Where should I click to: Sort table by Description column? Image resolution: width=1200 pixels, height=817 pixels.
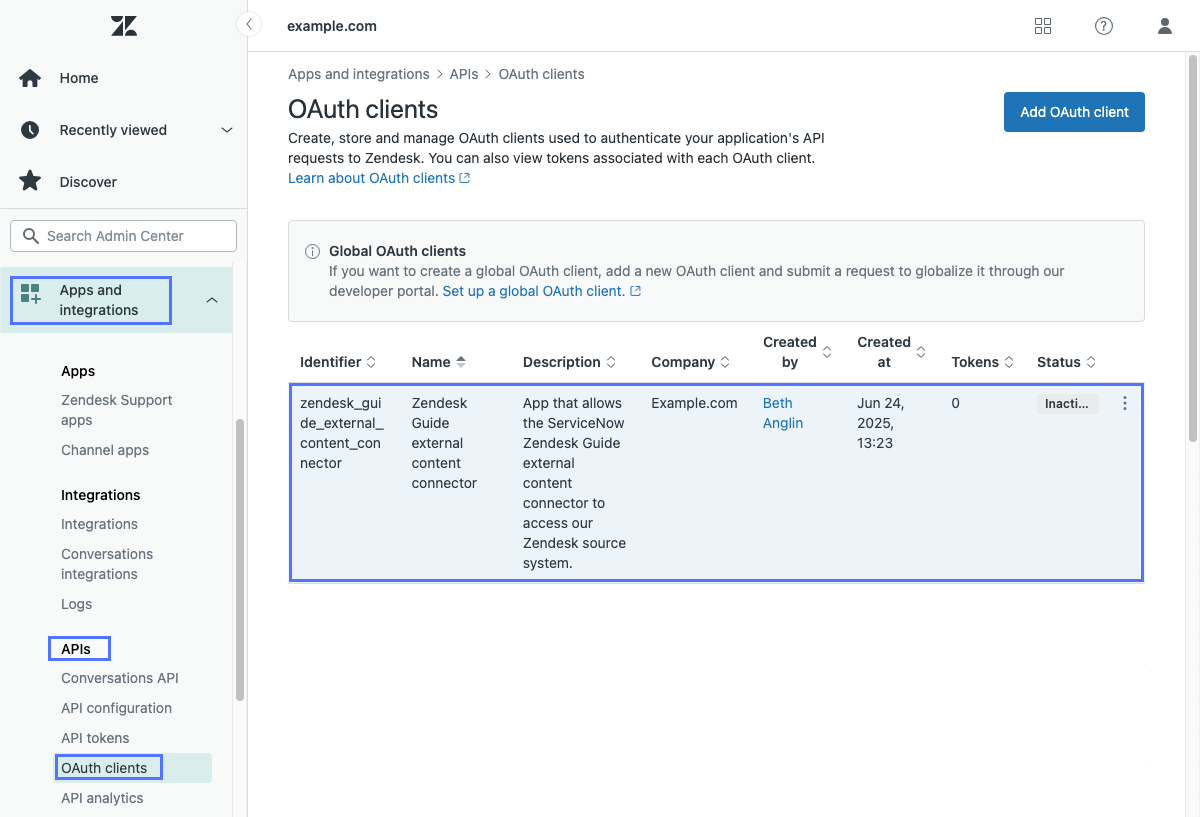569,362
